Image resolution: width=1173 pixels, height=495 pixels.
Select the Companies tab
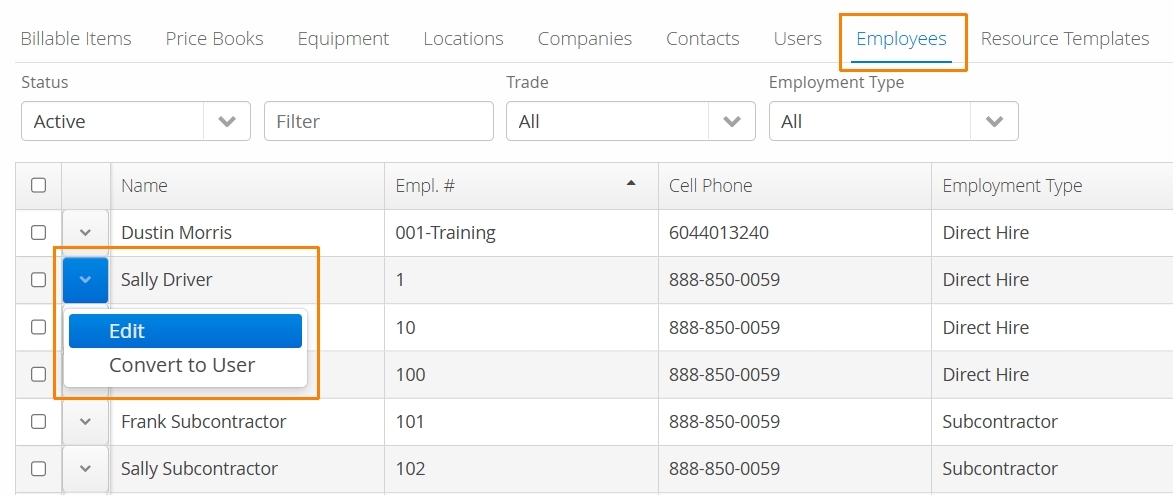584,39
